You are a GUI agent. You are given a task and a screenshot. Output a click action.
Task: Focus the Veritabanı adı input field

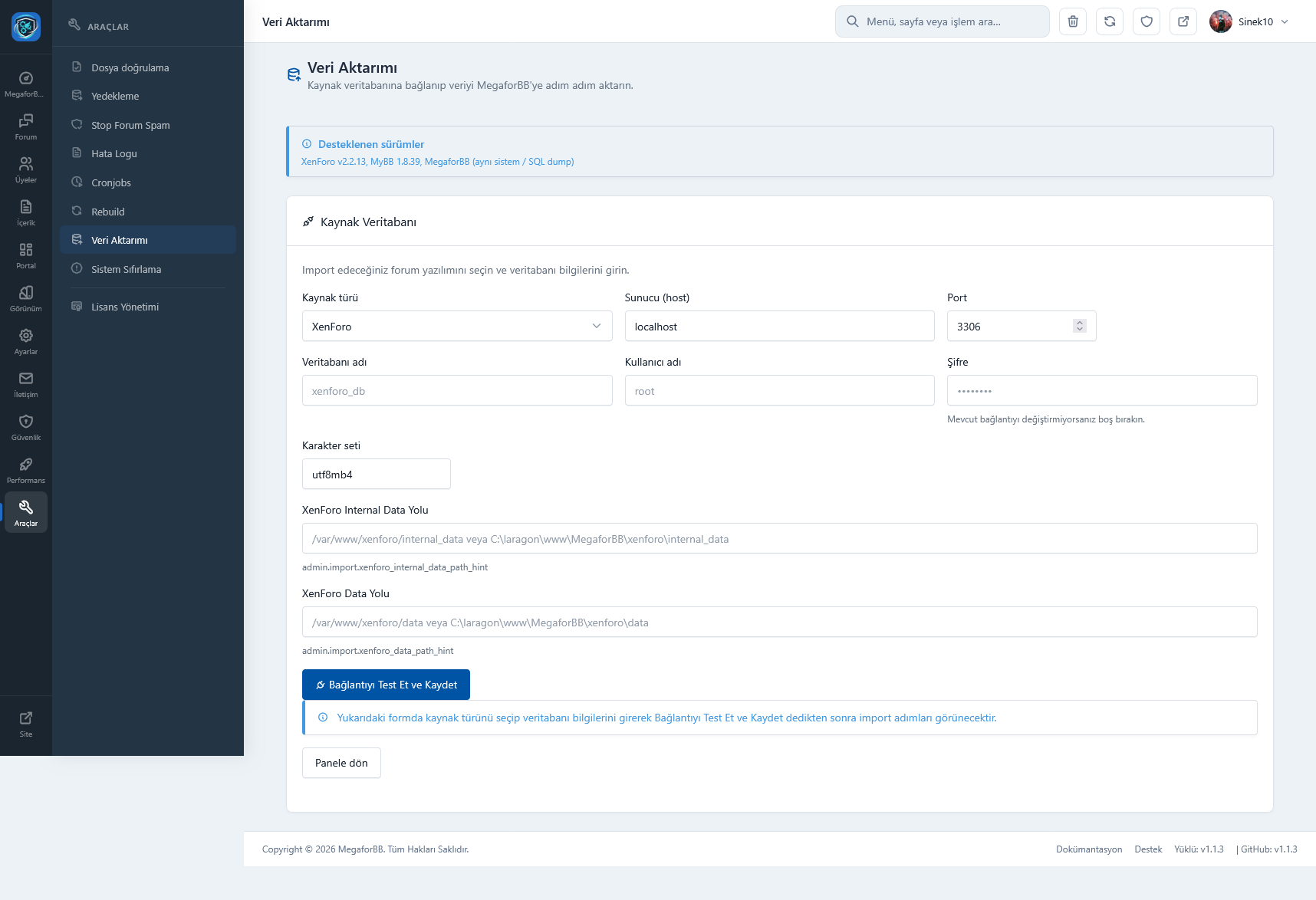click(x=457, y=391)
